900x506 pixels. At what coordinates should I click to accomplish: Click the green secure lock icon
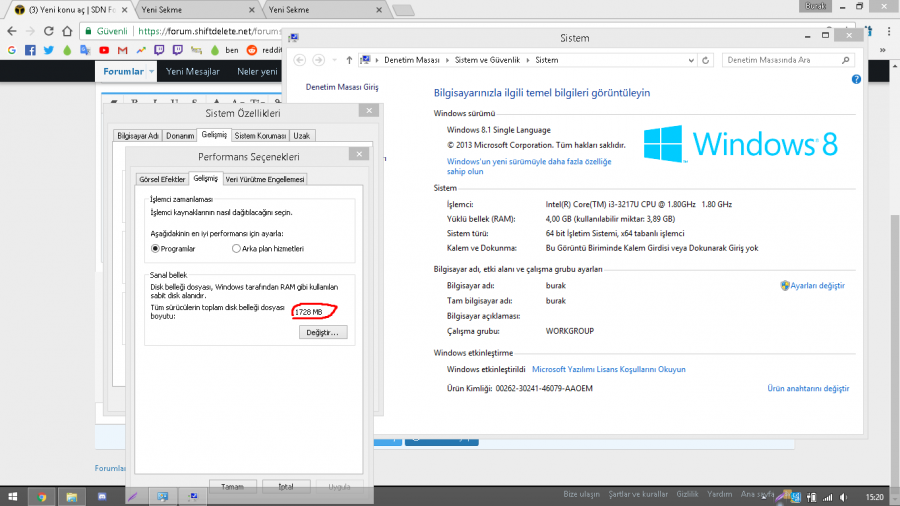pos(88,31)
